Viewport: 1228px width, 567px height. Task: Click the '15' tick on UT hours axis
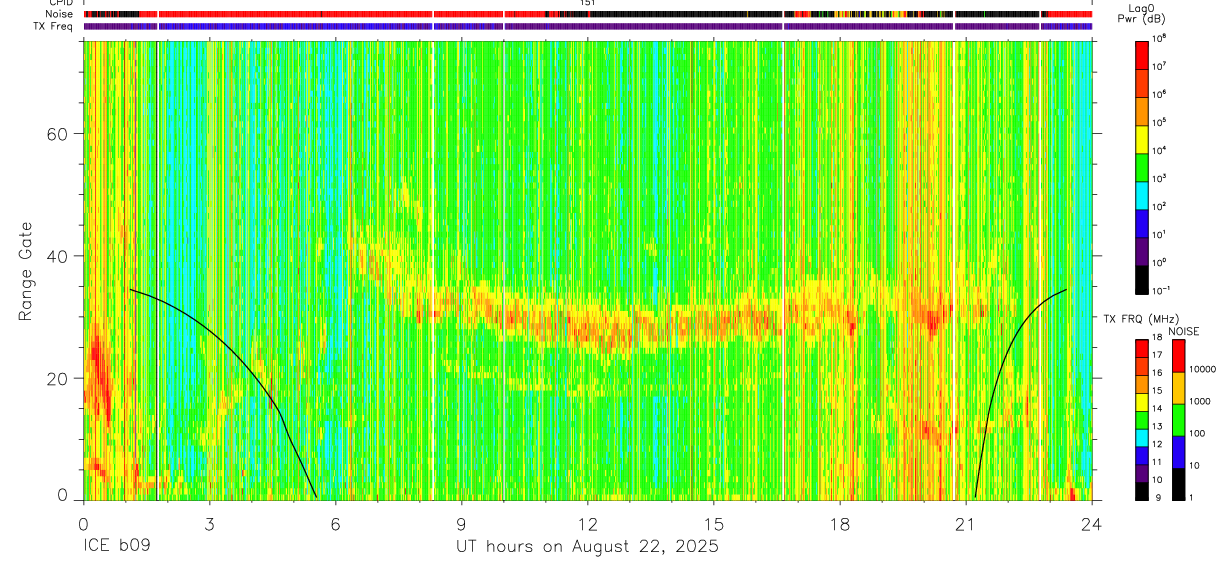pos(714,523)
